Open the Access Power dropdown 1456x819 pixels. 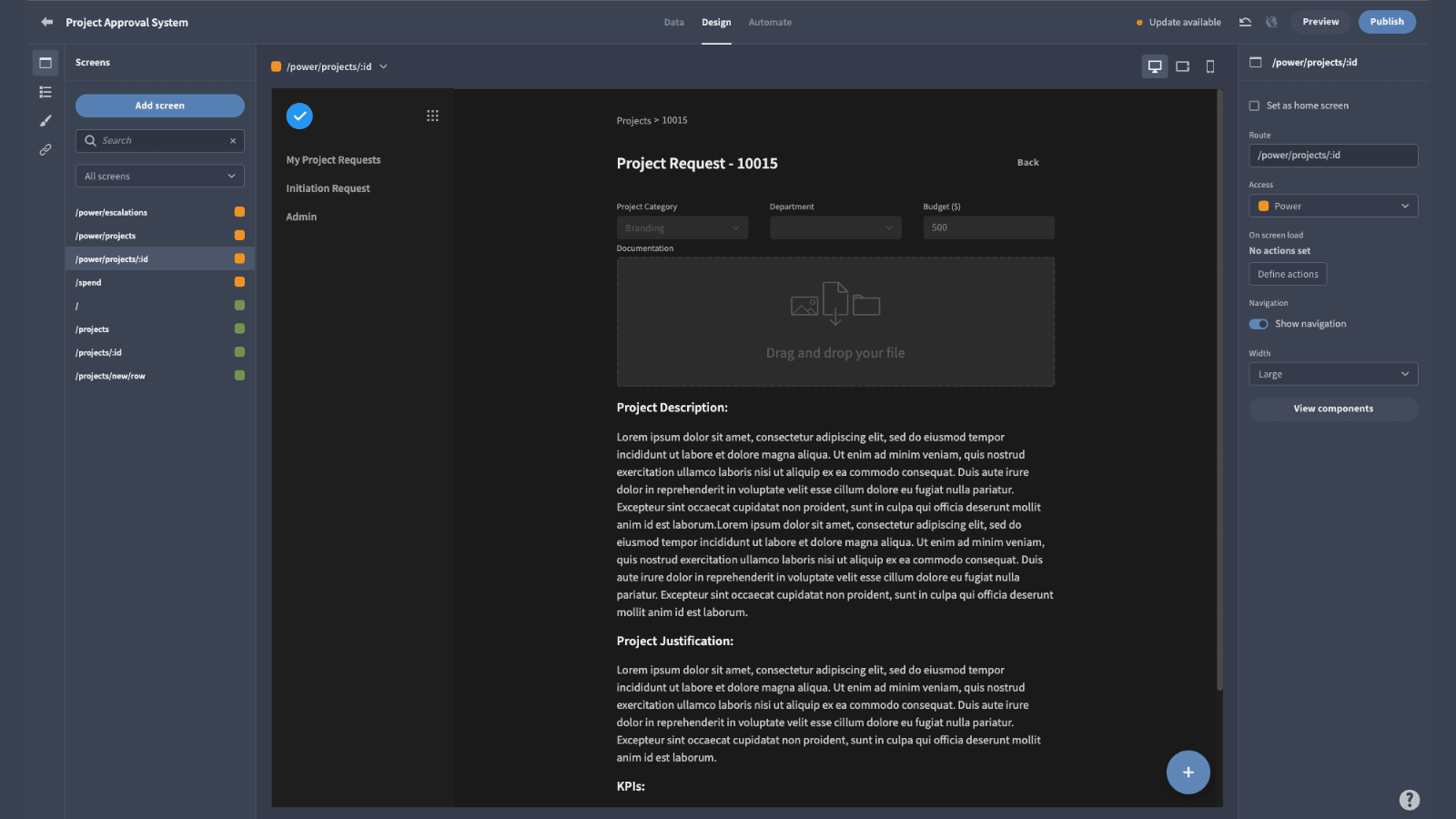point(1333,206)
